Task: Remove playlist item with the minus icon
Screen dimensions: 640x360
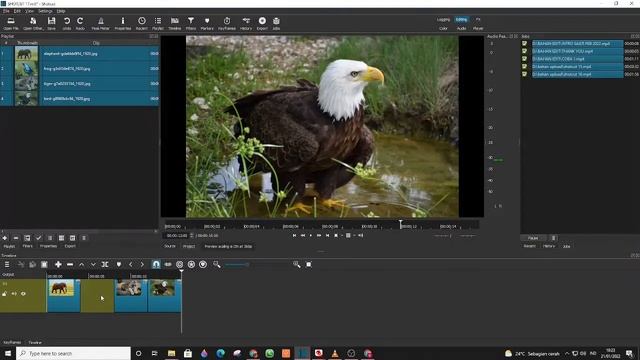Action: (x=16, y=238)
